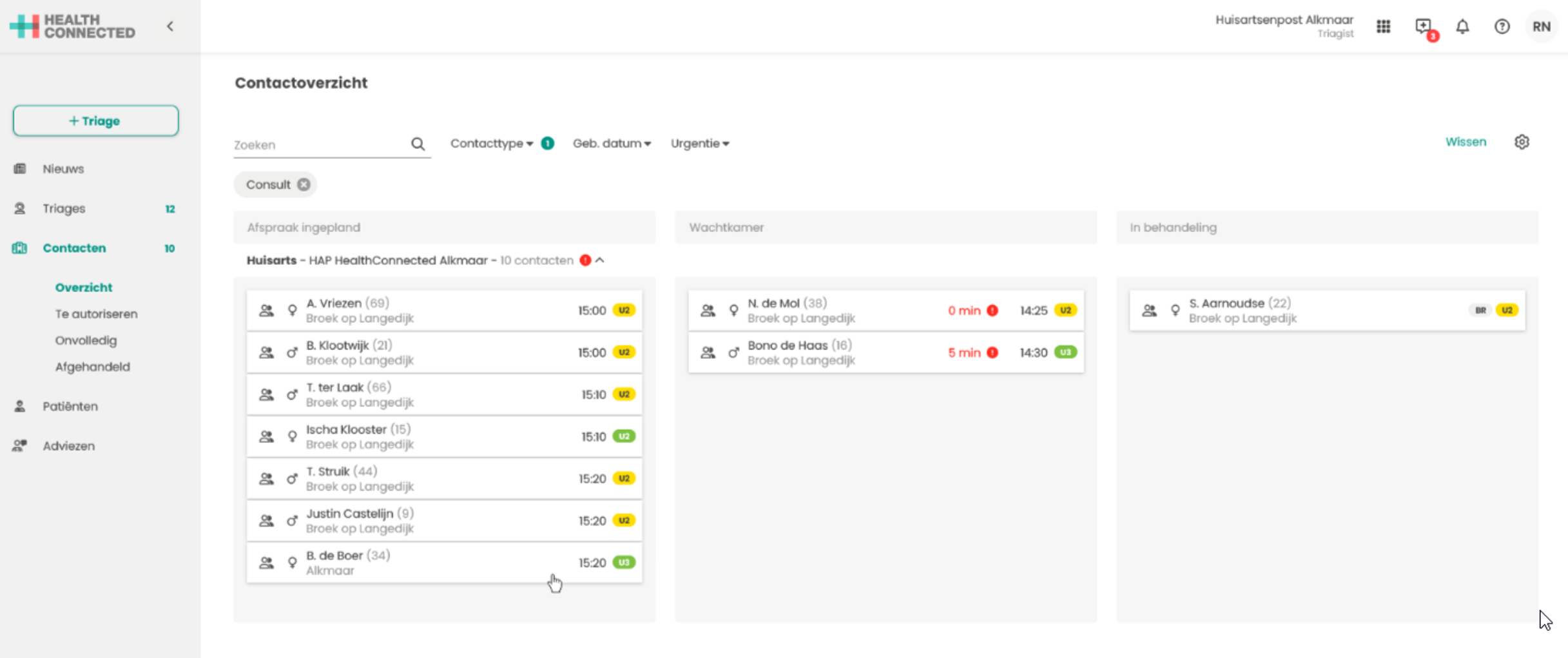The width and height of the screenshot is (1568, 658).
Task: Select the Te autoriseren submenu item
Action: click(x=96, y=314)
